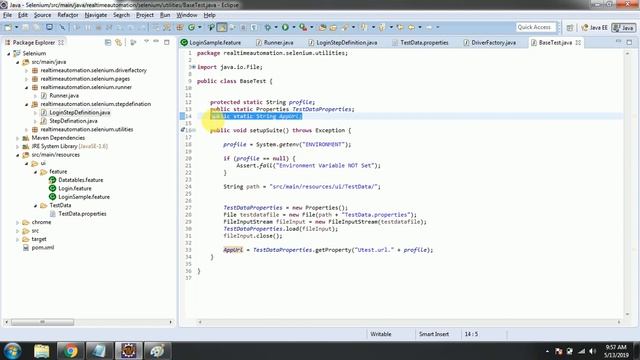Open the Help menu
The image size is (640, 360).
[209, 15]
